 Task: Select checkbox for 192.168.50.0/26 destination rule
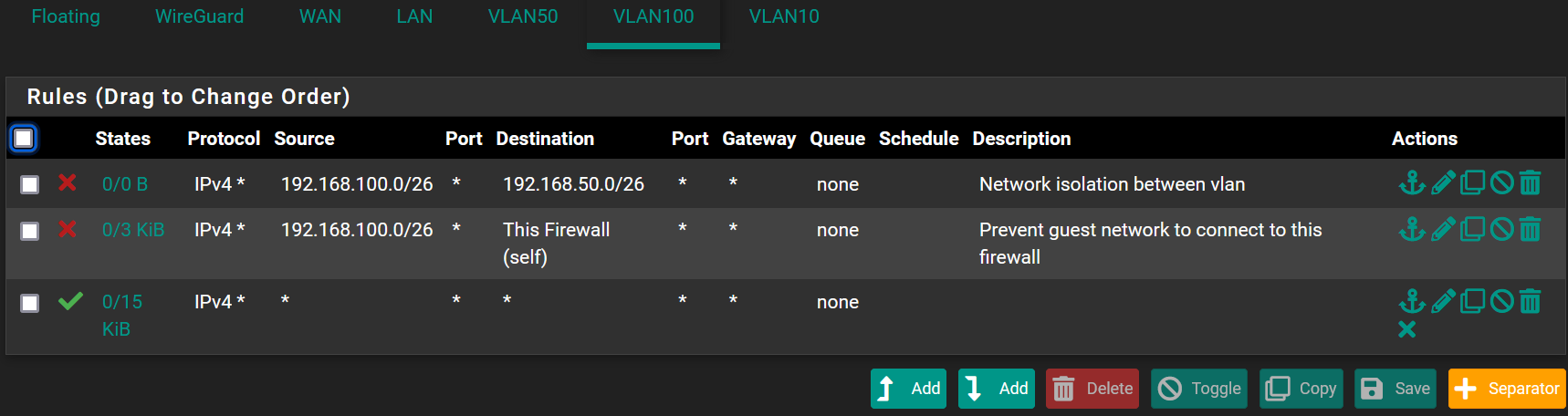30,185
